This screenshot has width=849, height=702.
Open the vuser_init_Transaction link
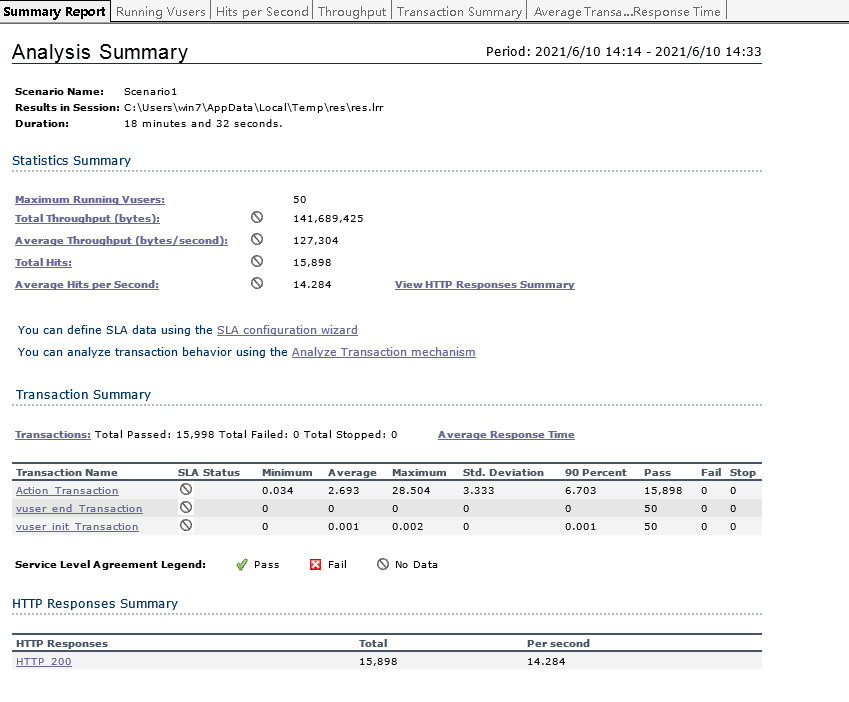tap(77, 527)
